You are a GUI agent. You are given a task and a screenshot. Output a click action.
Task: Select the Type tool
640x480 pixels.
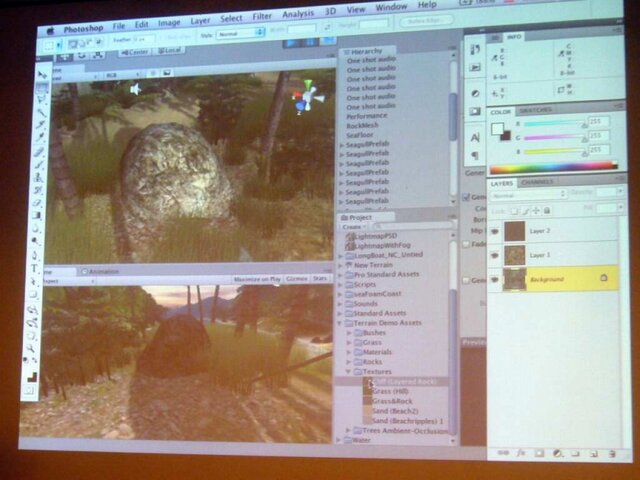(34, 269)
